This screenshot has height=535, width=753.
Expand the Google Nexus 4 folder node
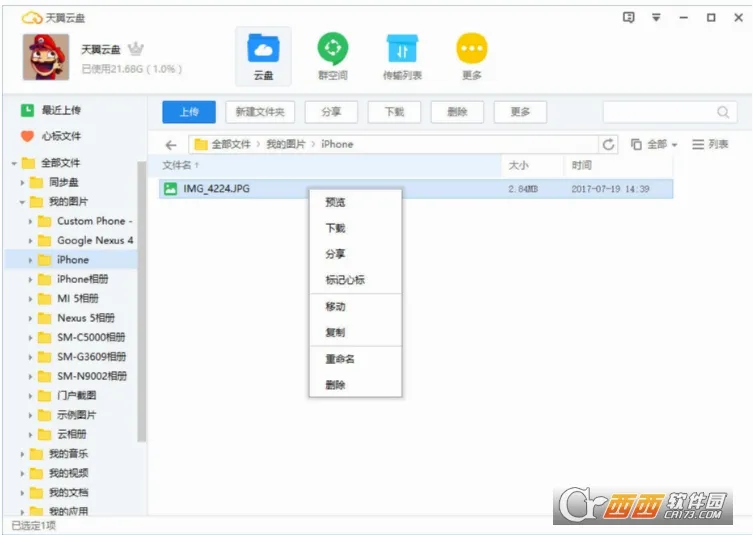click(30, 241)
